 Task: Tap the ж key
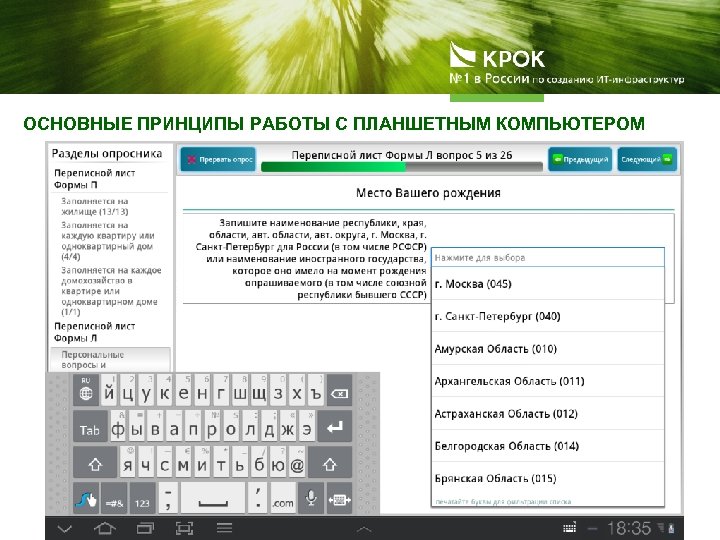coord(287,427)
